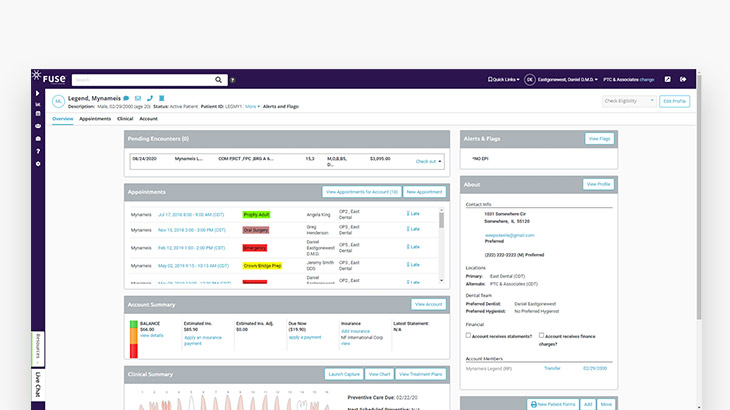Screen dimensions: 730x410
Task: Click the New Patient Forms button
Action: 553,404
